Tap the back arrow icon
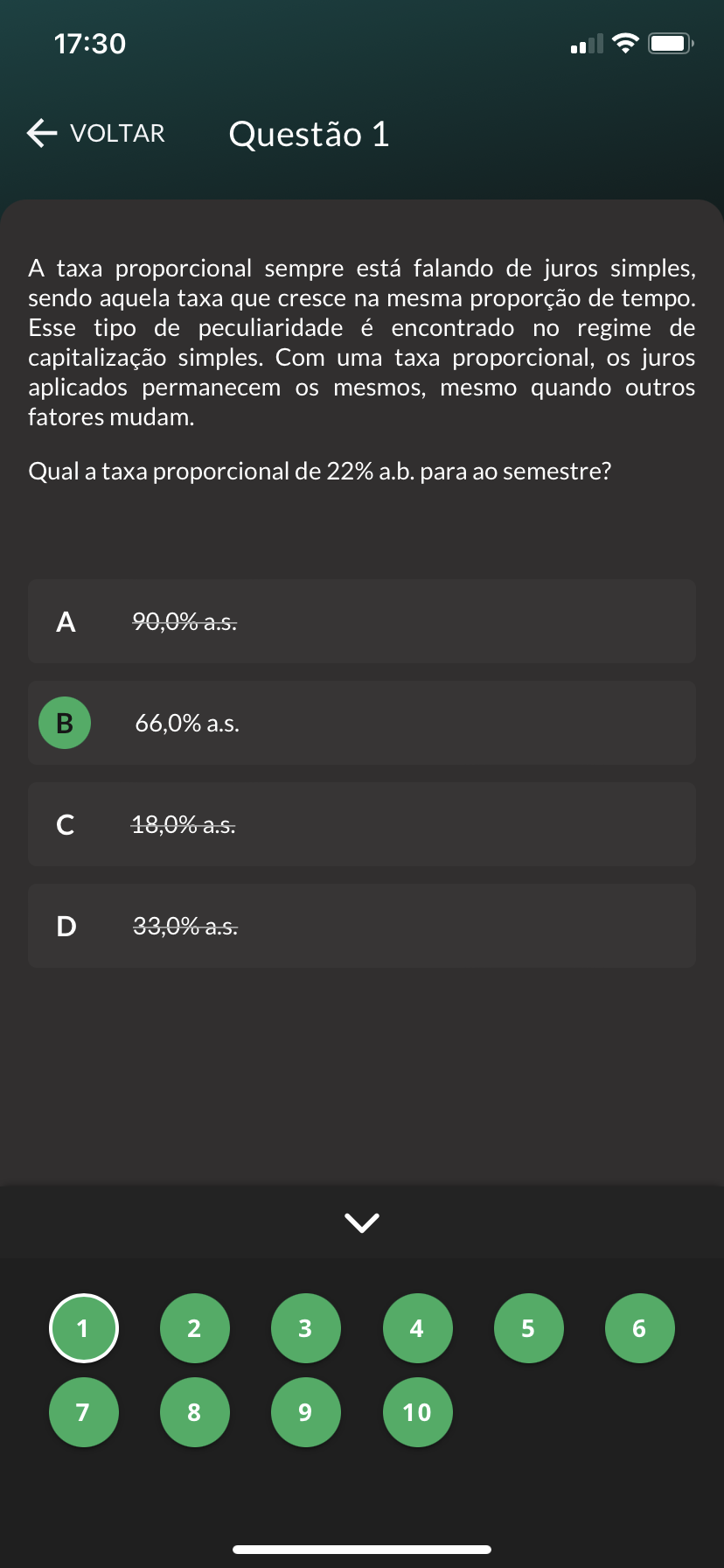The width and height of the screenshot is (724, 1568). 41,133
